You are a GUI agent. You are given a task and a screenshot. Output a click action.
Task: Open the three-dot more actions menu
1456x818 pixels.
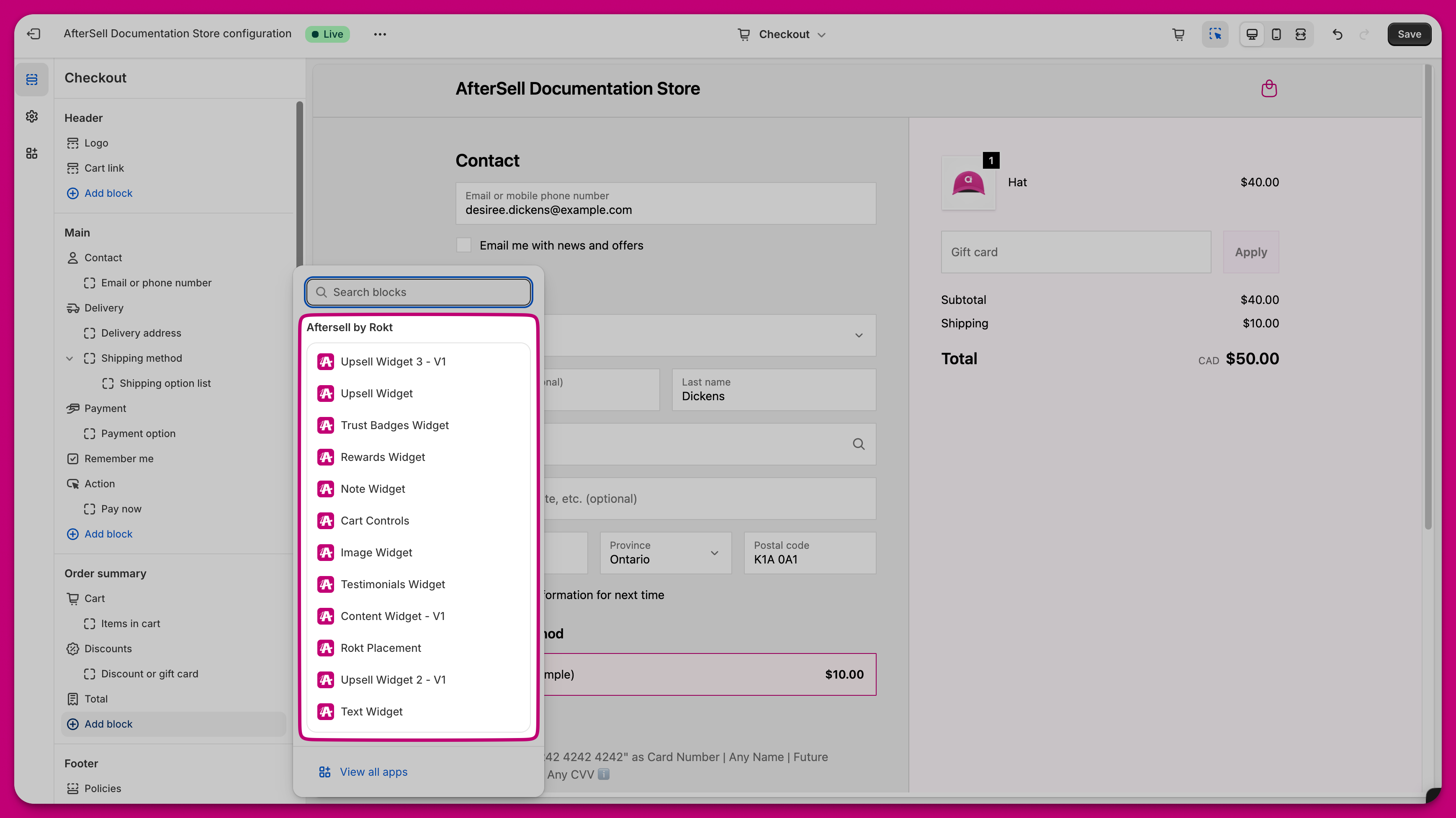(380, 34)
